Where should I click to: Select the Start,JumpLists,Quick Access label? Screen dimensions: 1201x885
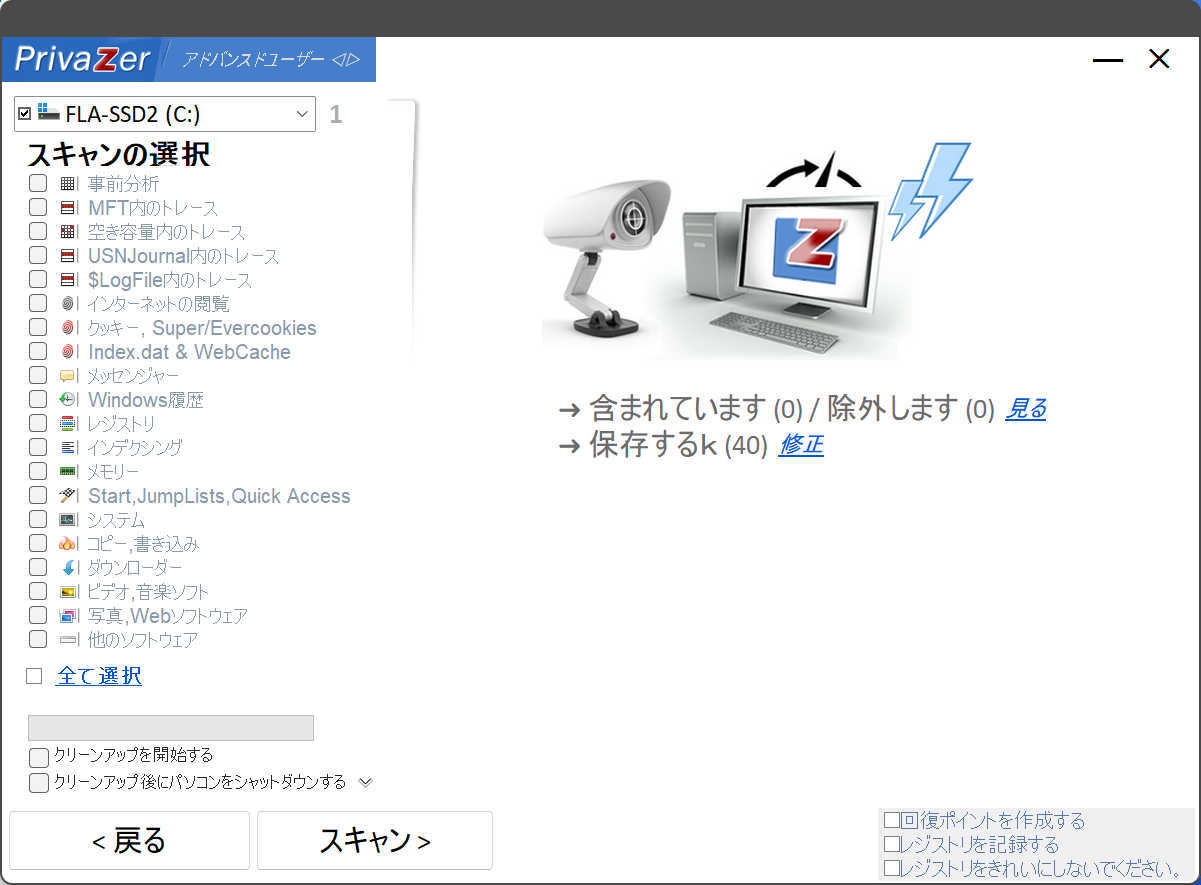tap(219, 496)
